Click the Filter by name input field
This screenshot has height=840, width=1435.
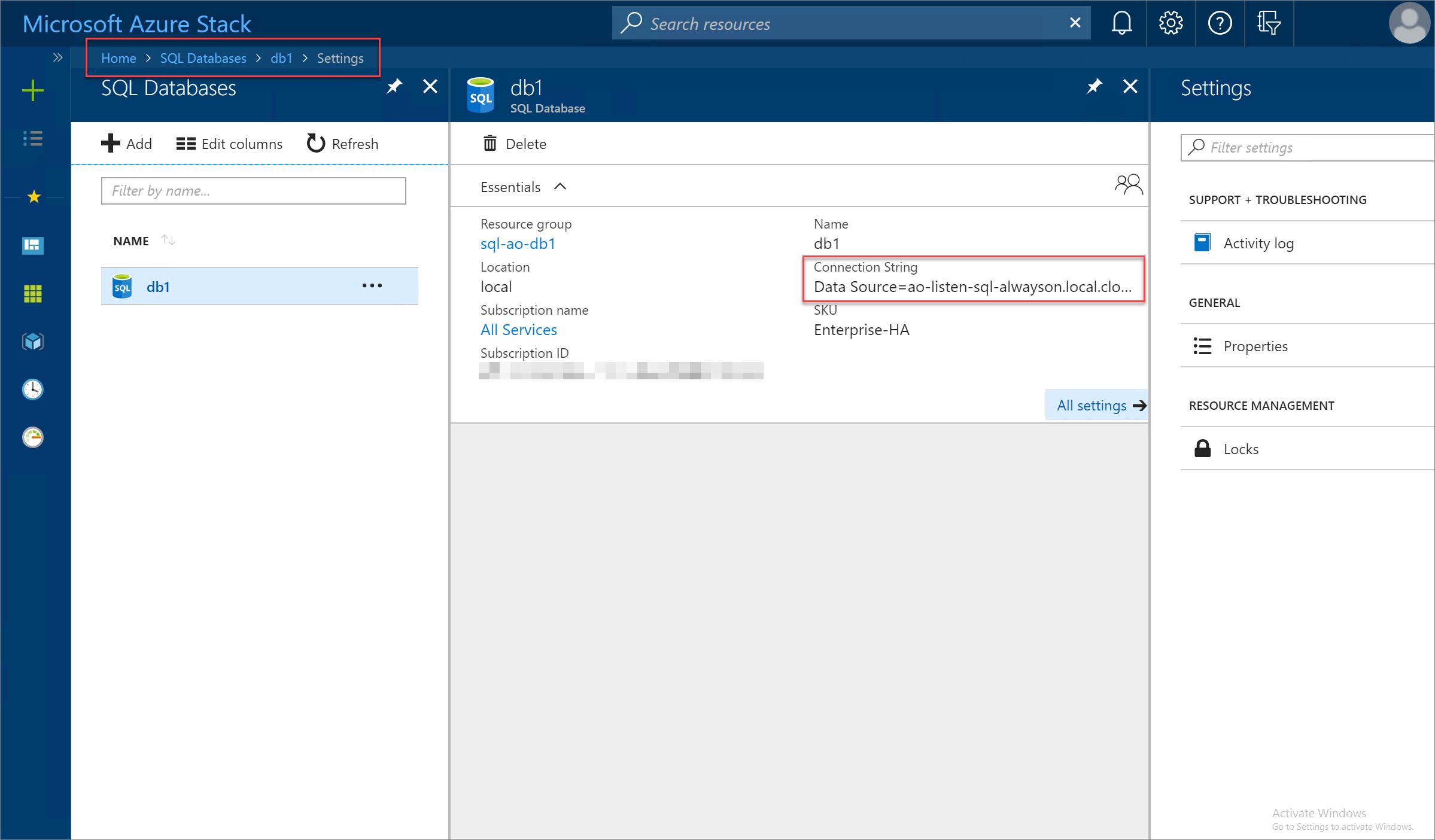[x=253, y=190]
